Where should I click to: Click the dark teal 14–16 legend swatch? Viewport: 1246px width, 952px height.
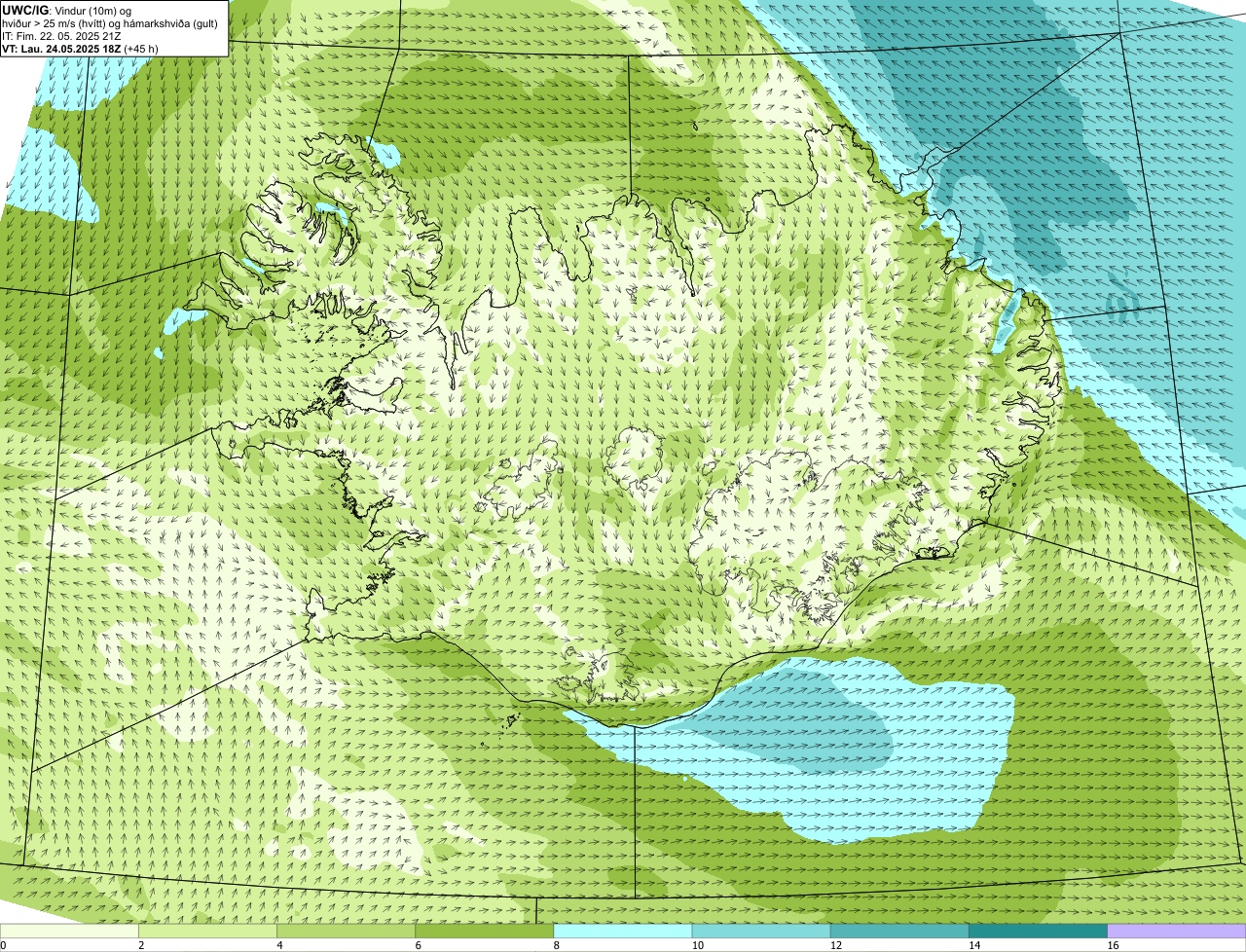coord(1038,931)
